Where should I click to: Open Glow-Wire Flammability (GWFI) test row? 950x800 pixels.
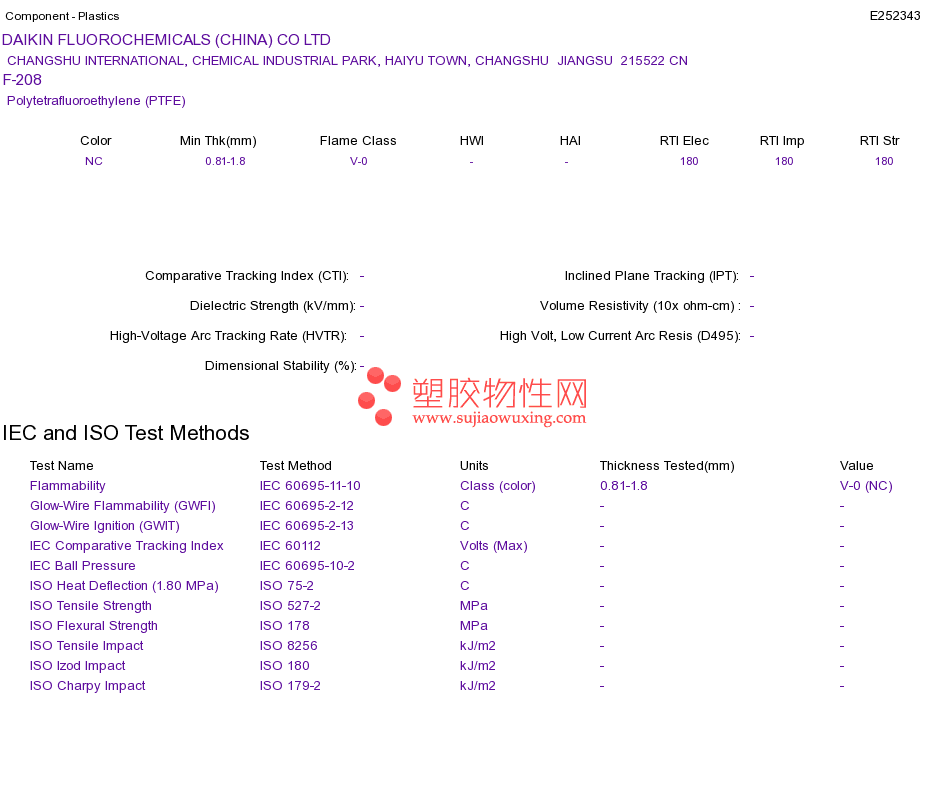click(123, 505)
